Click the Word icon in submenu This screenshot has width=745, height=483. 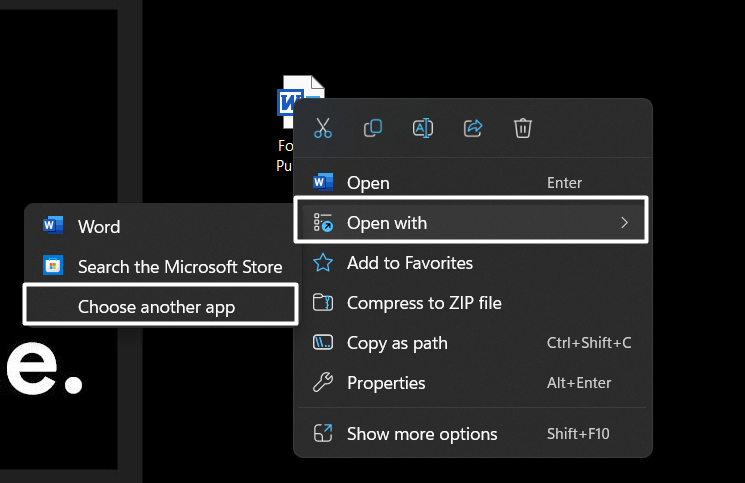pyautogui.click(x=53, y=225)
